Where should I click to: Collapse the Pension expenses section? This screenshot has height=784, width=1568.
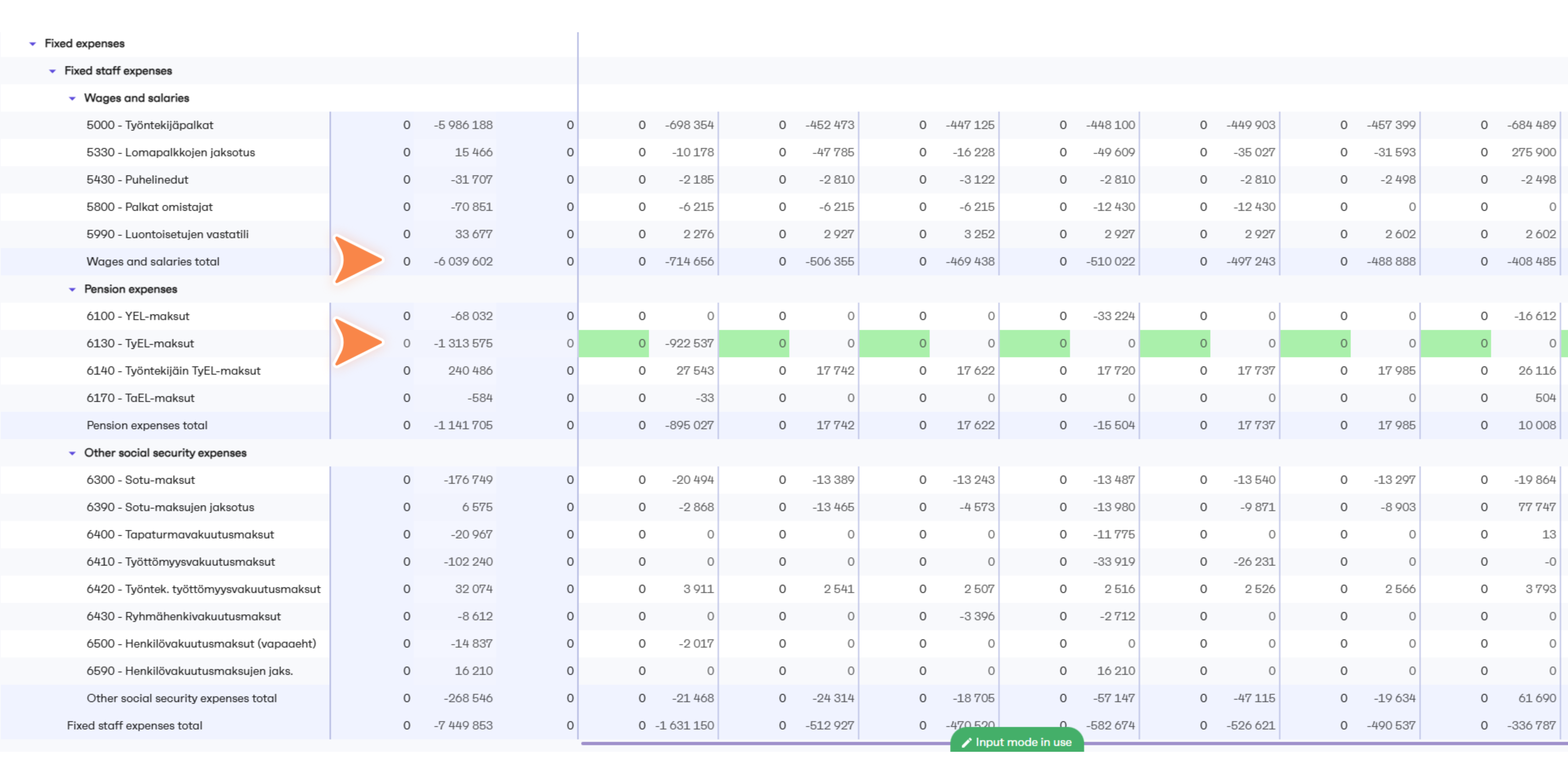pos(72,290)
